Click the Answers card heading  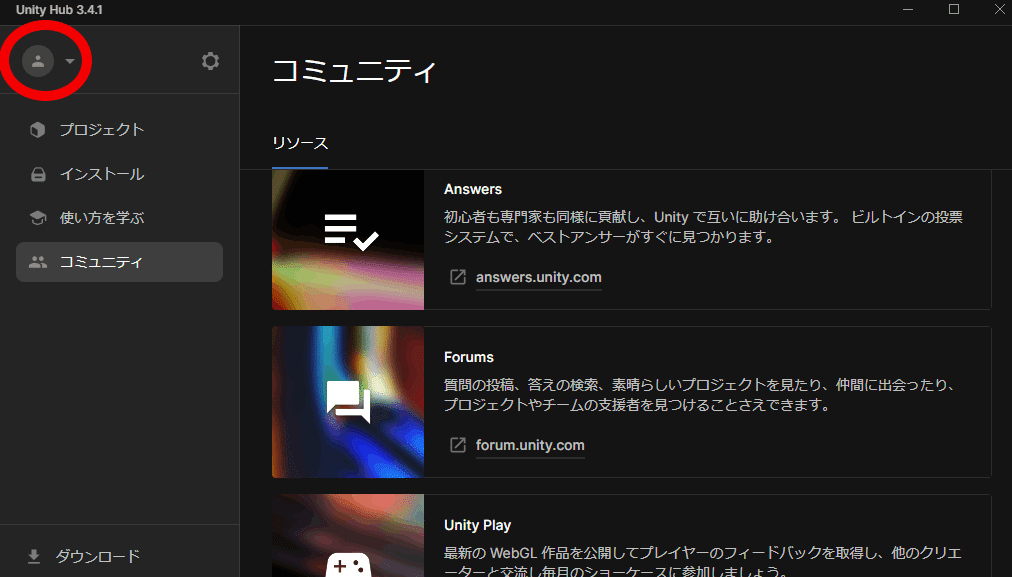[x=473, y=190]
